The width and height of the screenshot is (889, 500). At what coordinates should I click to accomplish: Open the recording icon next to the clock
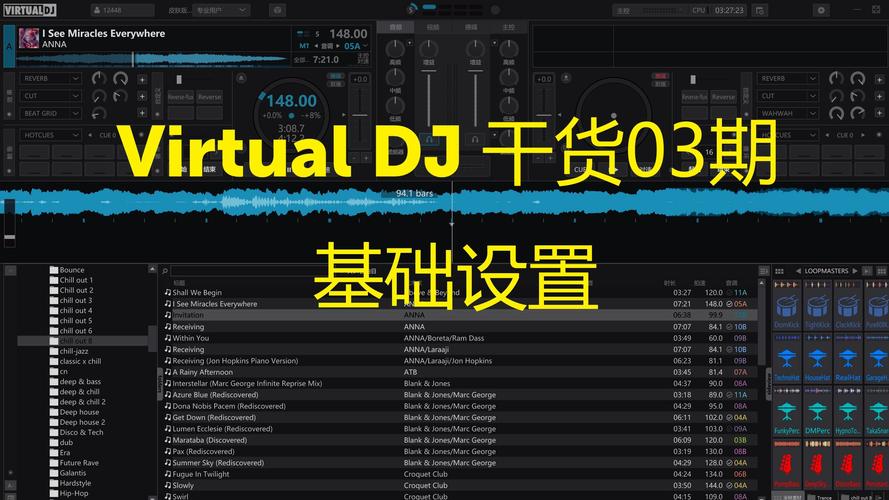pyautogui.click(x=760, y=10)
